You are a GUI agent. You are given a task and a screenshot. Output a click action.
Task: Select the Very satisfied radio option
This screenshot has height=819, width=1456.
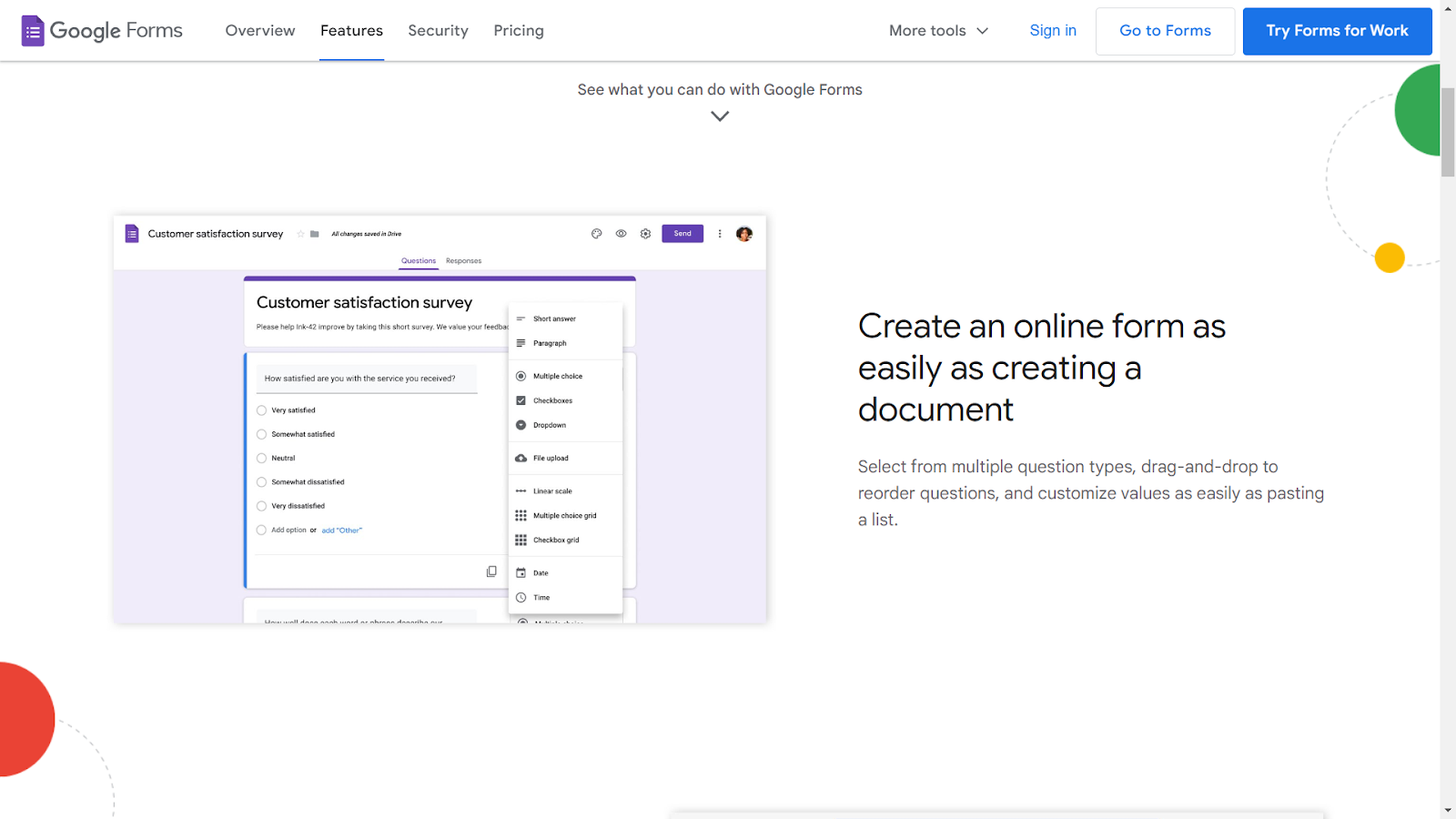point(261,410)
